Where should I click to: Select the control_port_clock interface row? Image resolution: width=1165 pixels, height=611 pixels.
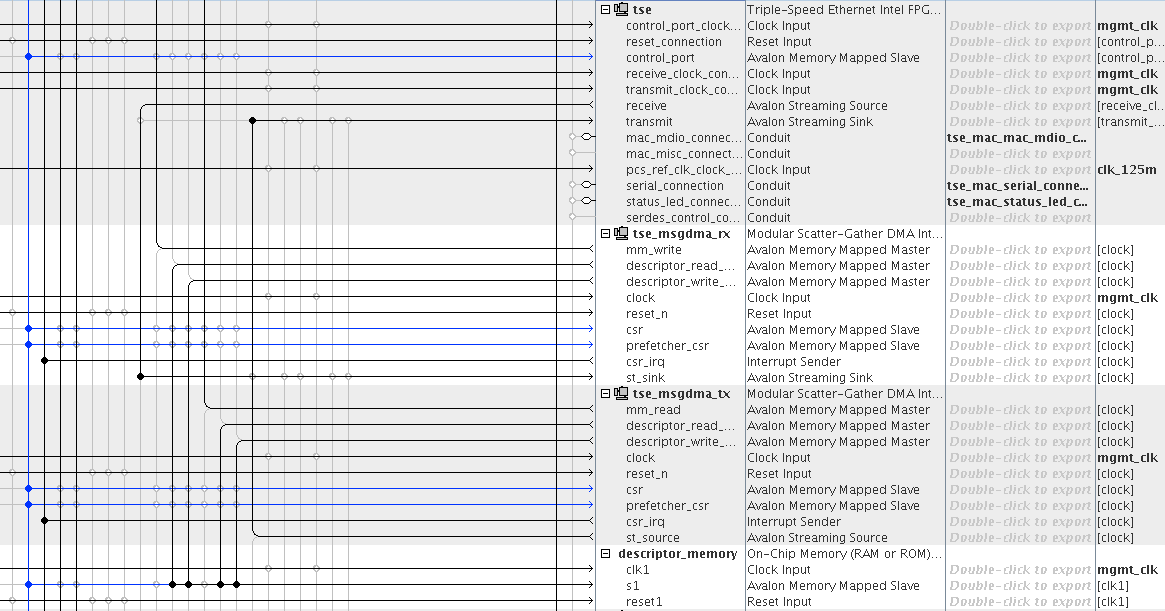coord(684,25)
